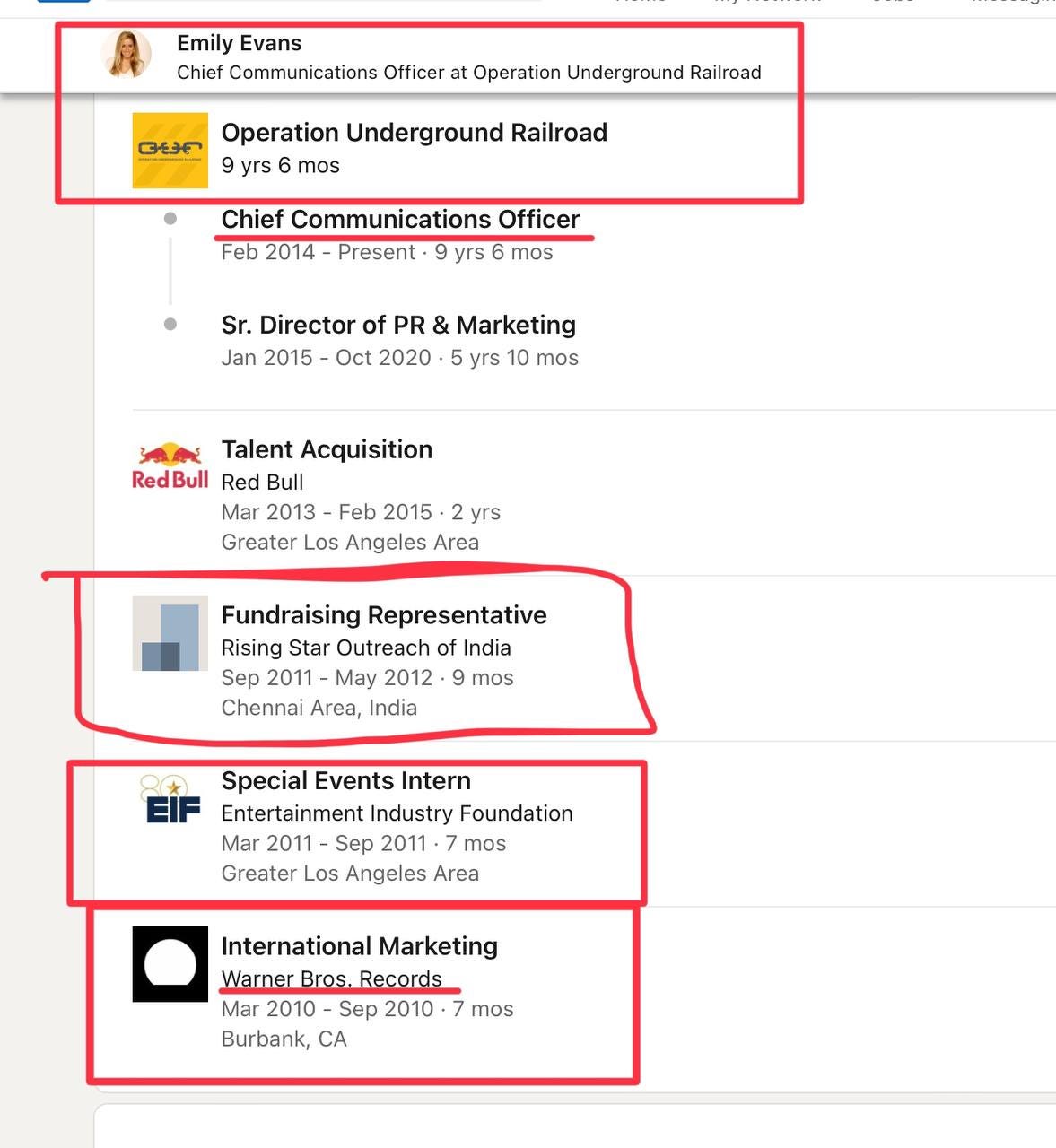
Task: Click the Red Bull company name
Action: [262, 483]
